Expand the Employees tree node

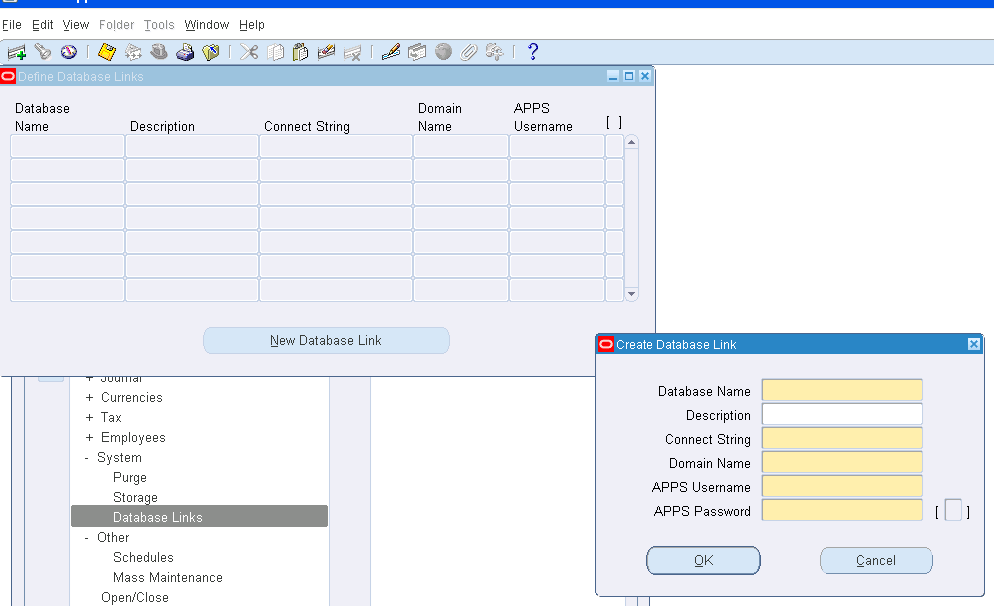pyautogui.click(x=89, y=437)
